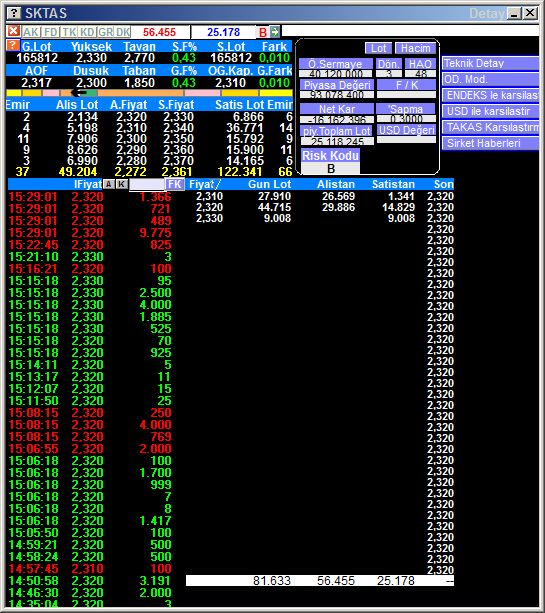Open Teknik Detay
Viewport: 545px width, 613px height.
pos(490,63)
